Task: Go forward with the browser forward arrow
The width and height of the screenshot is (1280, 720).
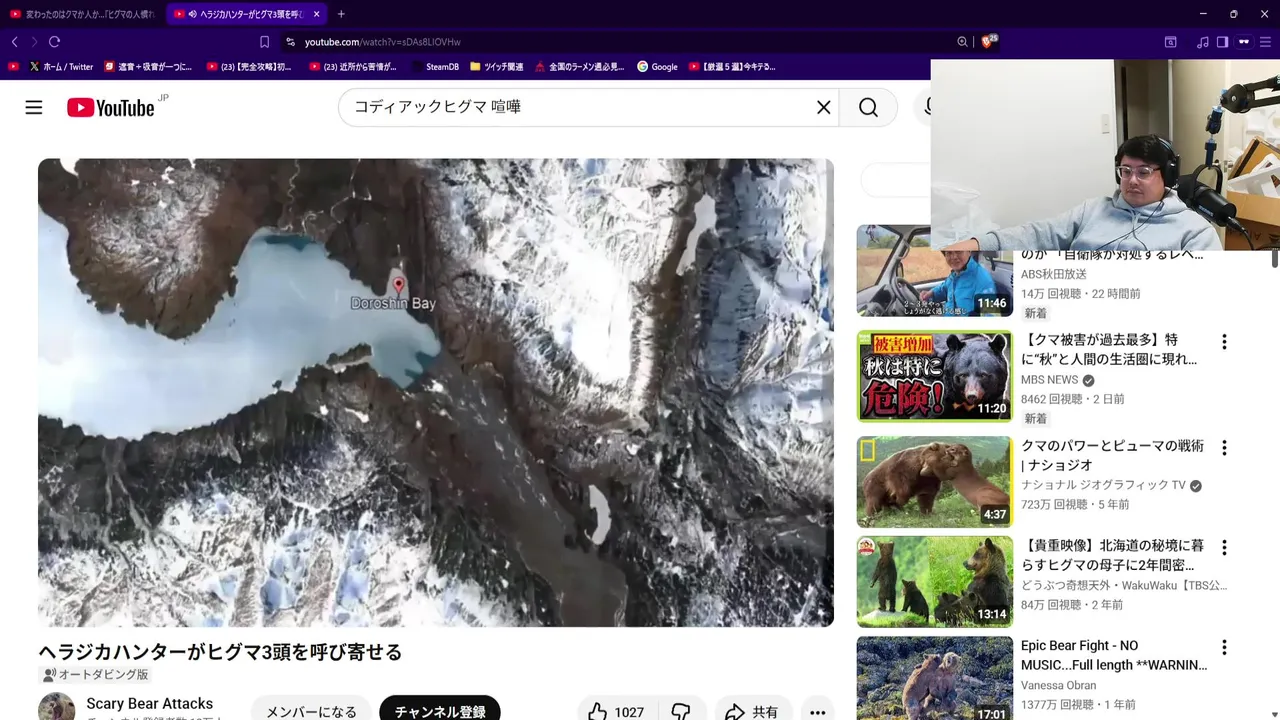Action: coord(34,42)
